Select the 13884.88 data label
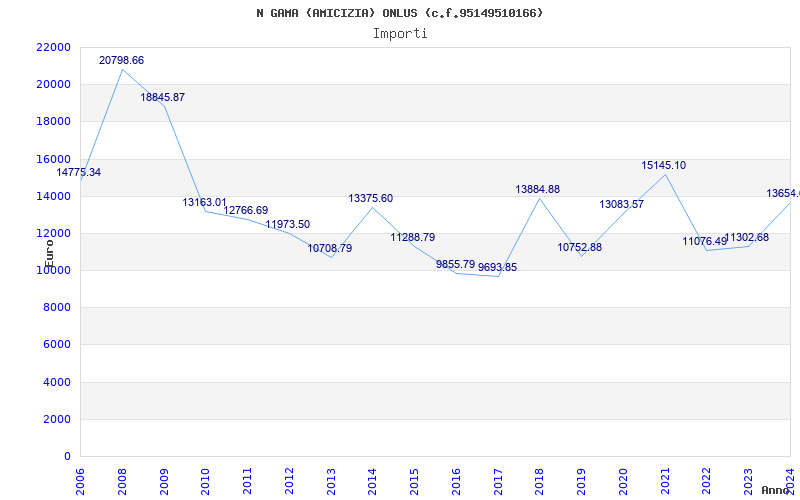This screenshot has width=800, height=500. pos(538,189)
